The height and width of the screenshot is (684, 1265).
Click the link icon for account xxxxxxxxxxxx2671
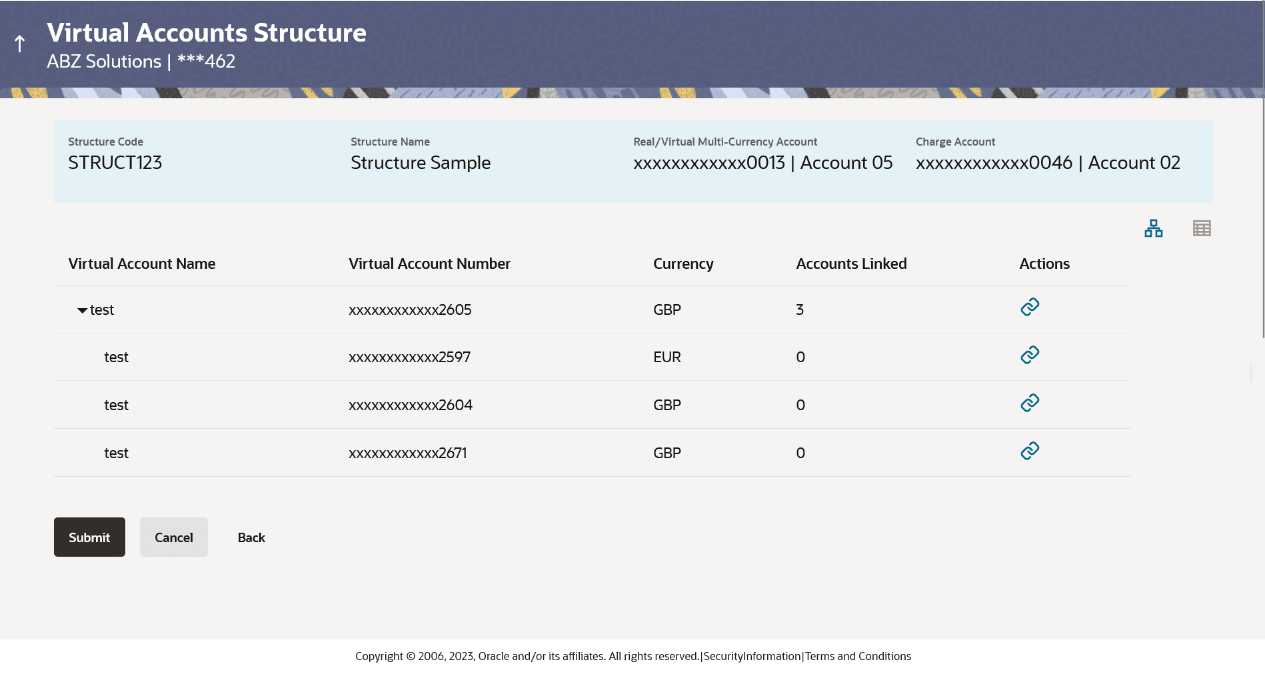1030,450
